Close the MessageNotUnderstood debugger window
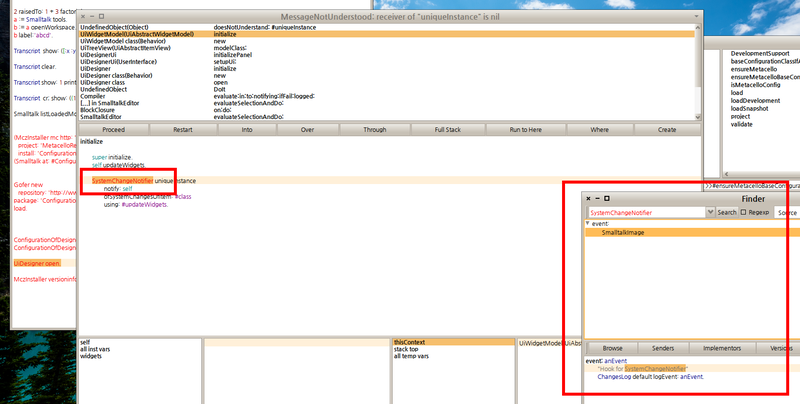Screen dimensions: 800x404 [83, 18]
